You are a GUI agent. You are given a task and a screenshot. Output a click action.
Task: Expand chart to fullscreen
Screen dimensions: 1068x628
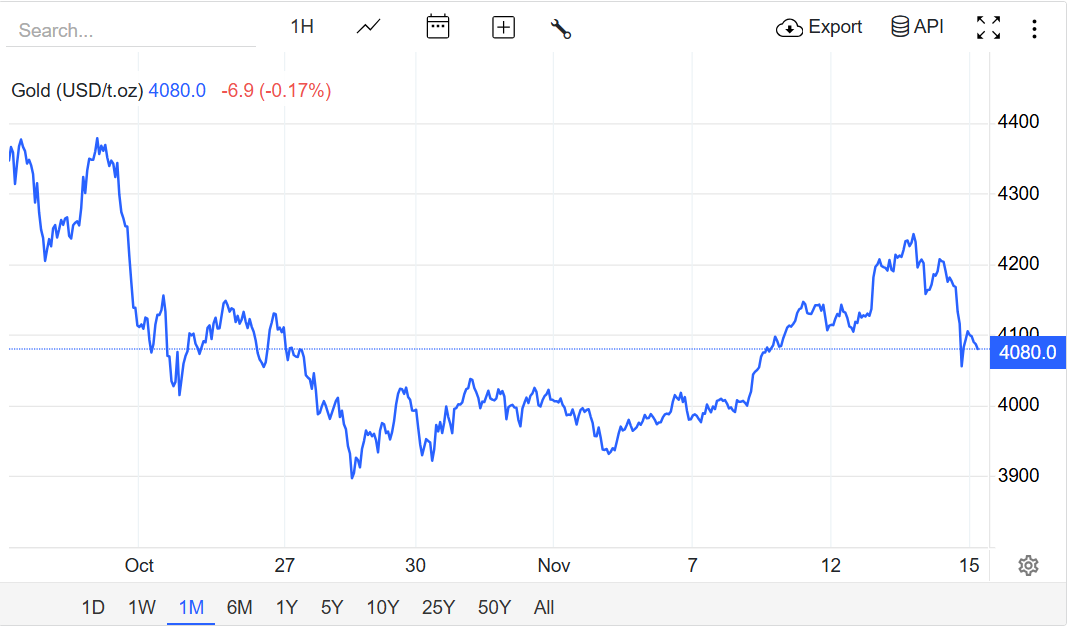(x=988, y=27)
